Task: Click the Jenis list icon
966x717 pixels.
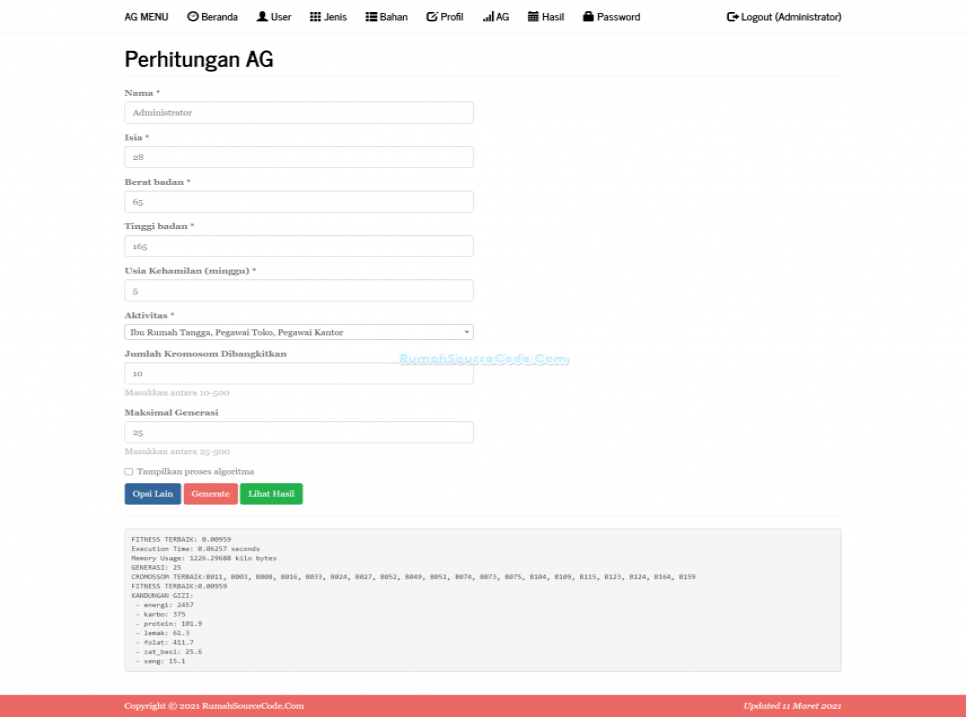Action: (x=313, y=16)
